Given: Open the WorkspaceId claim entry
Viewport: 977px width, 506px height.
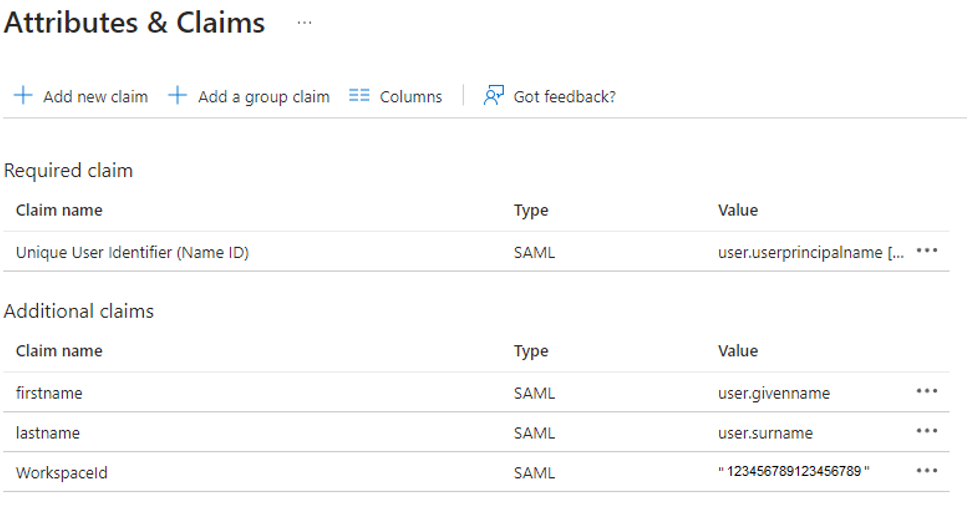Looking at the screenshot, I should pyautogui.click(x=62, y=473).
